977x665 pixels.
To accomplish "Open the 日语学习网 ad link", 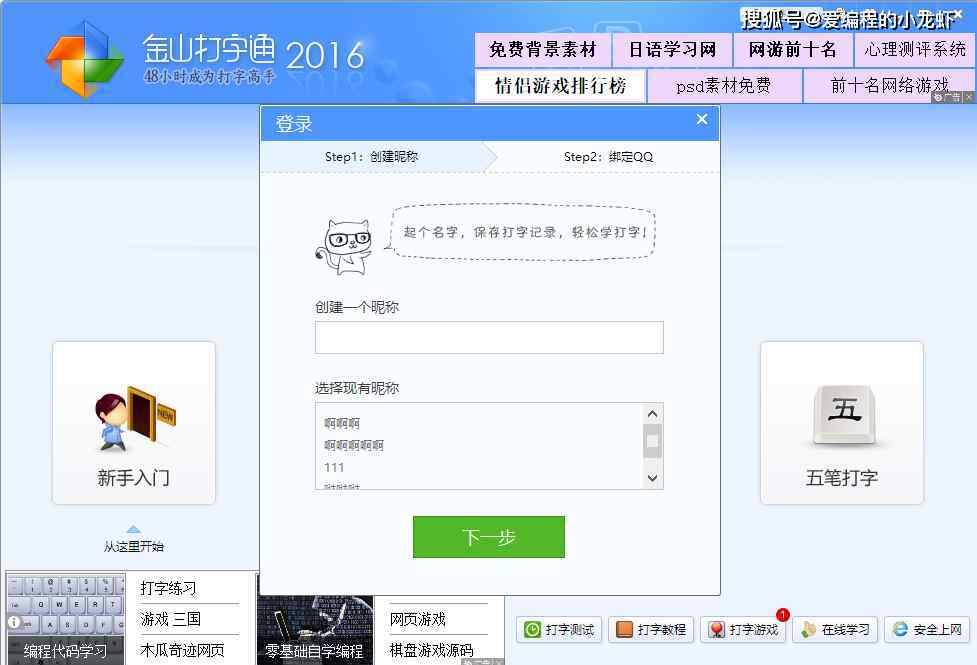I will point(672,50).
